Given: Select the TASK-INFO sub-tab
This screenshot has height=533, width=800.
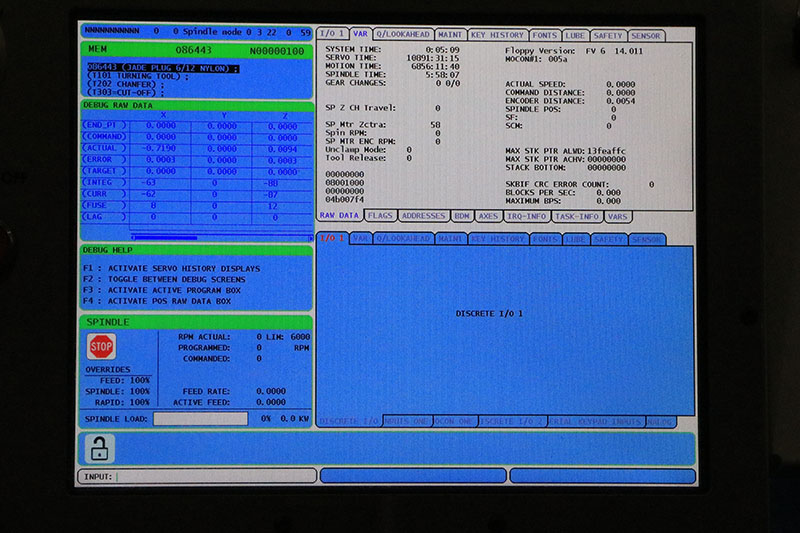Looking at the screenshot, I should pyautogui.click(x=577, y=215).
